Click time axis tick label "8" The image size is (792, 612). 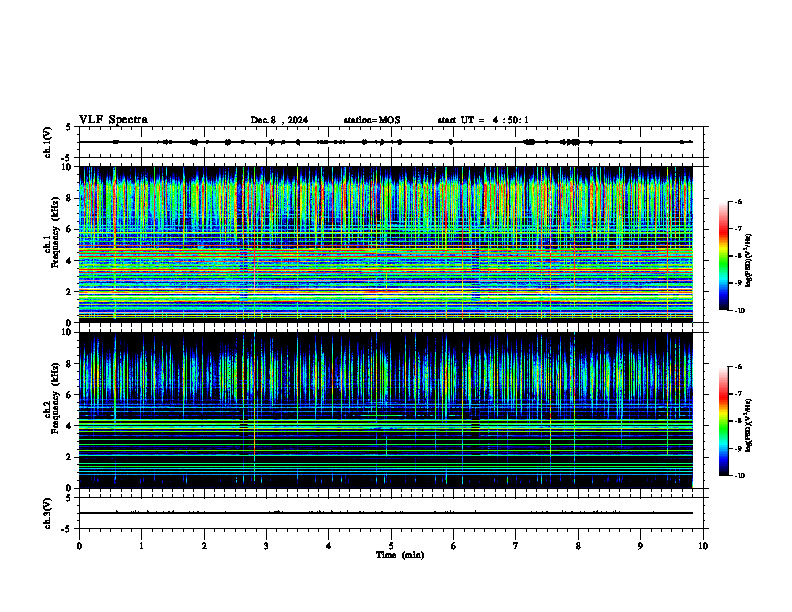coord(578,546)
